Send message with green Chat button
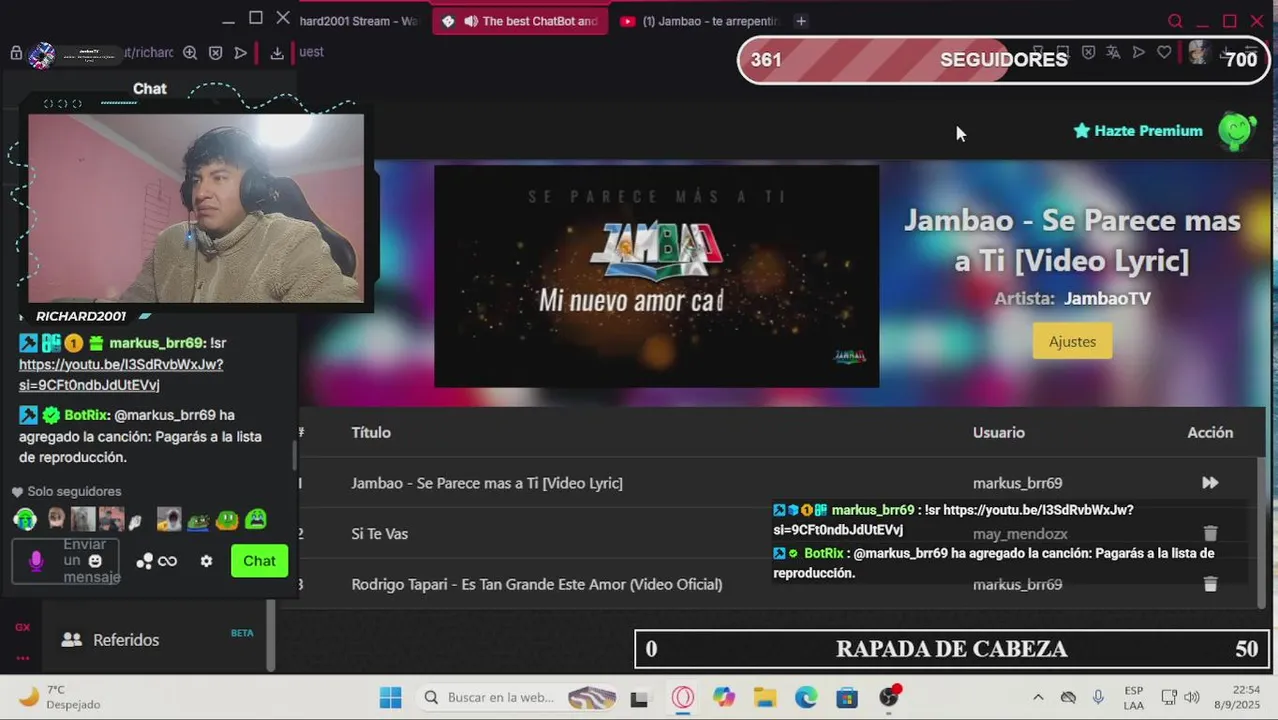This screenshot has height=720, width=1278. 259,561
